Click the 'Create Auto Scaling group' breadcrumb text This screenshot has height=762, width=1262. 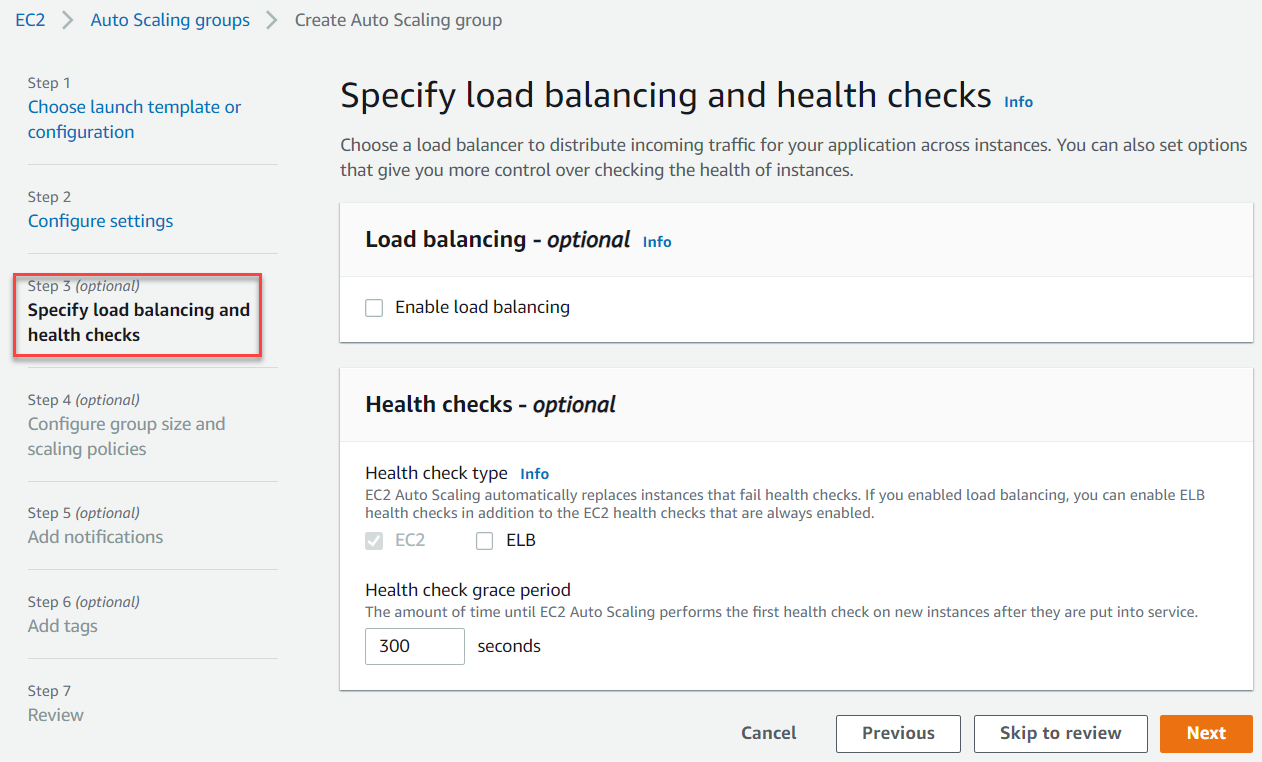point(398,20)
